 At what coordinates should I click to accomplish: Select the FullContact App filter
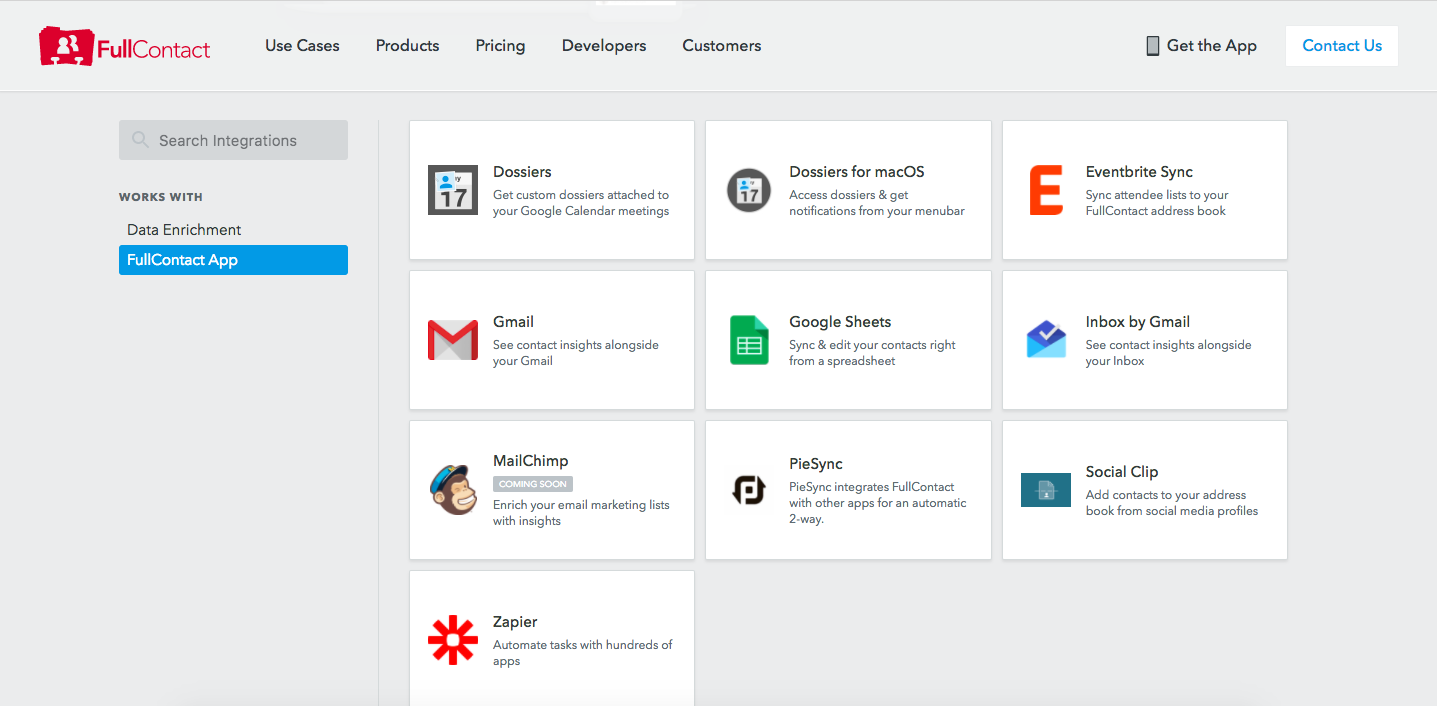click(x=233, y=260)
